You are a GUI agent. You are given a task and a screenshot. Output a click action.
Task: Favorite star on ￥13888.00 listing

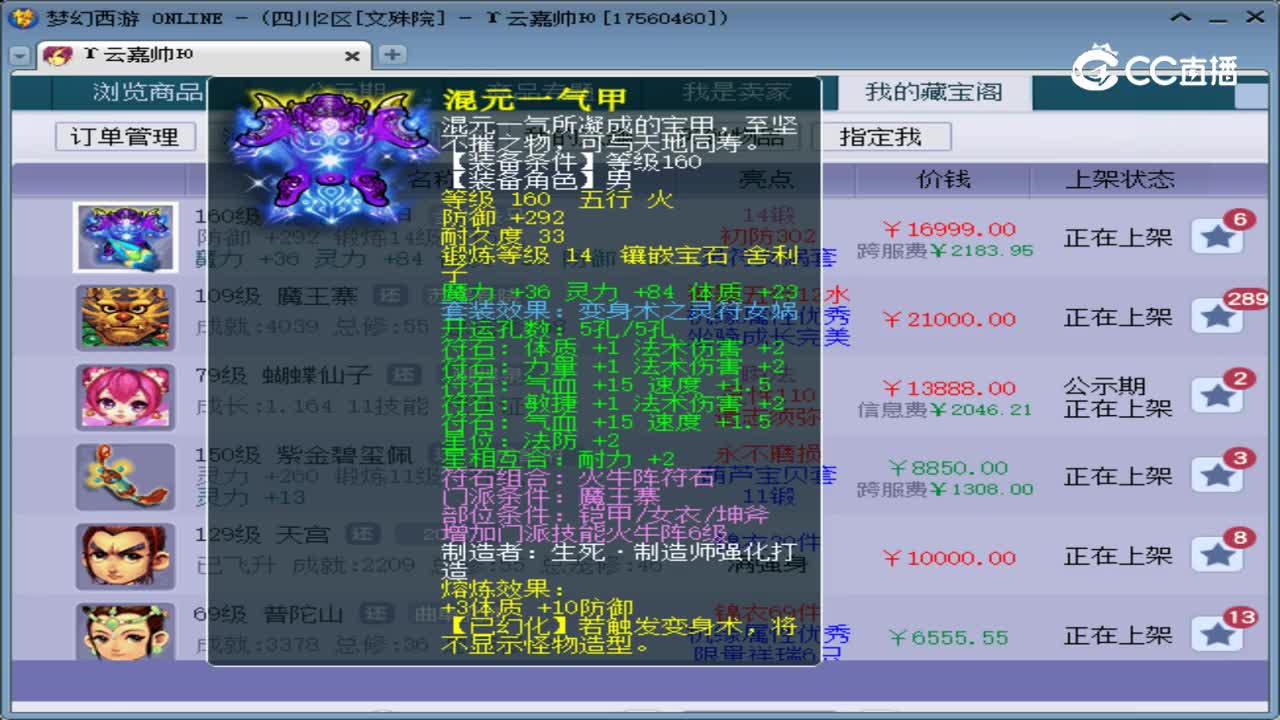point(1217,397)
